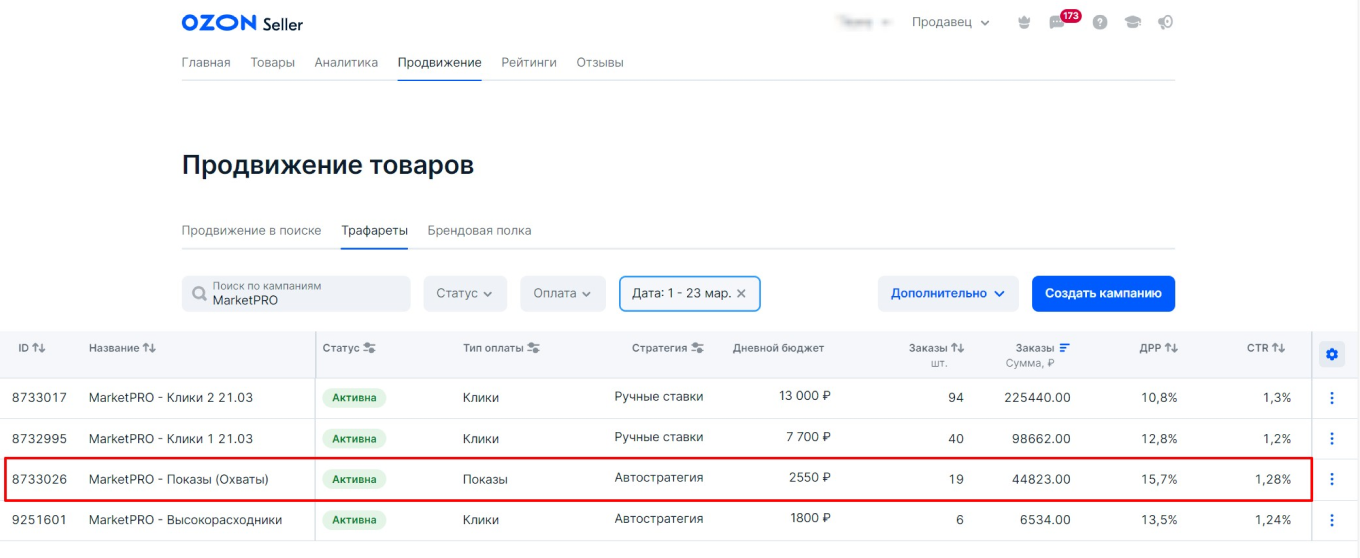Open the Статус column filter icon
1360x558 pixels.
(x=369, y=348)
